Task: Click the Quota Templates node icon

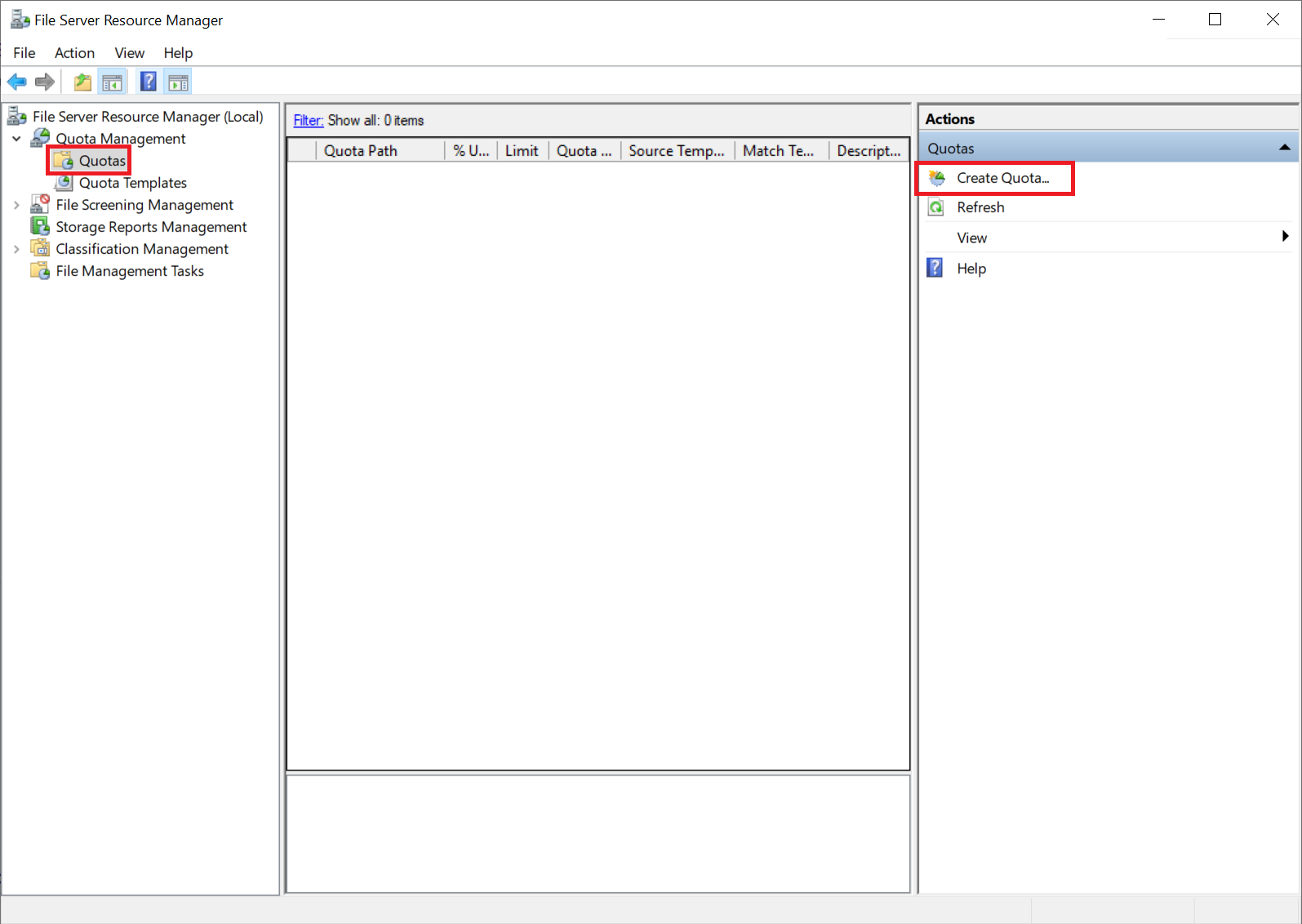Action: tap(64, 183)
